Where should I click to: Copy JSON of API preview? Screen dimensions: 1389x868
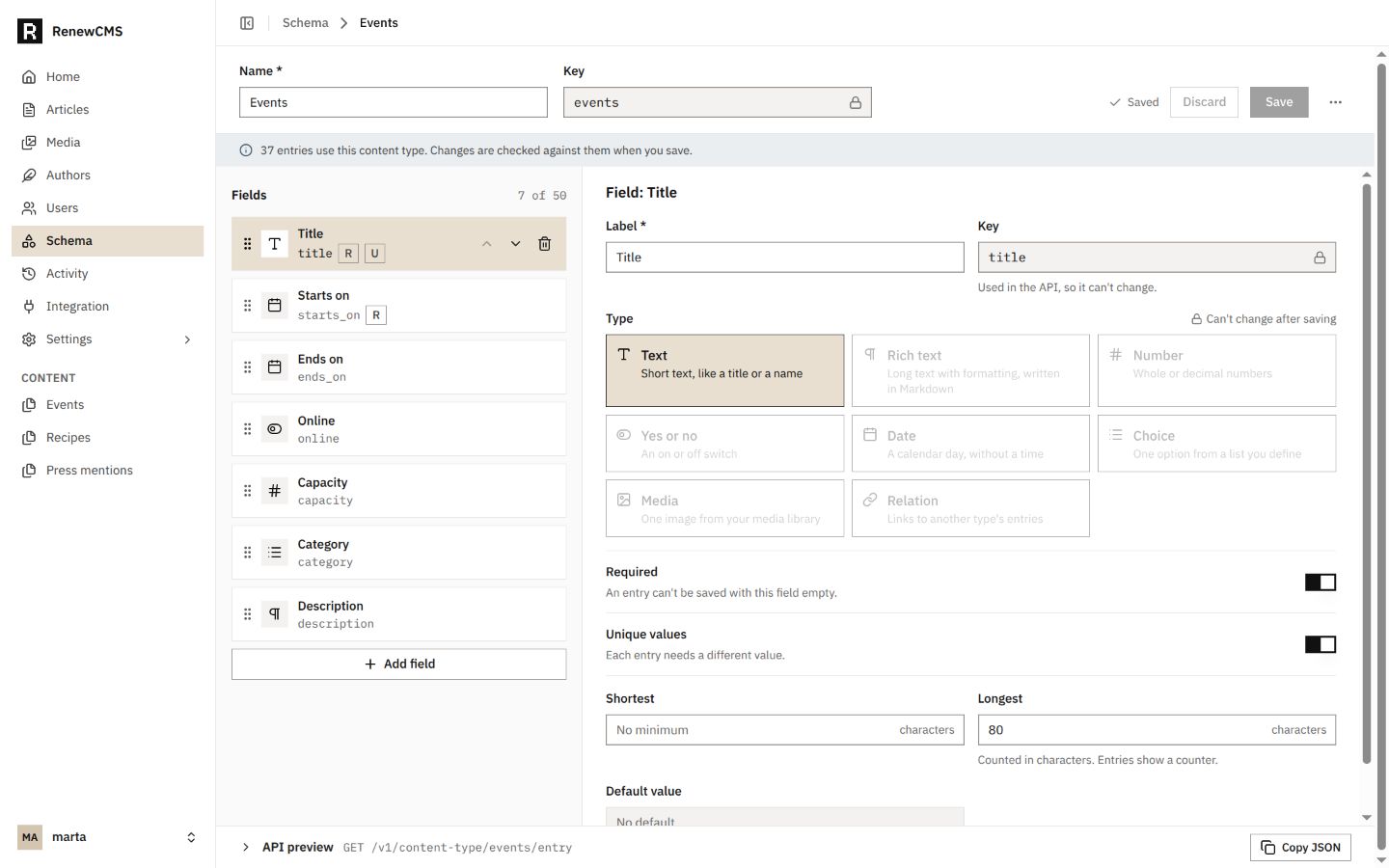1300,848
